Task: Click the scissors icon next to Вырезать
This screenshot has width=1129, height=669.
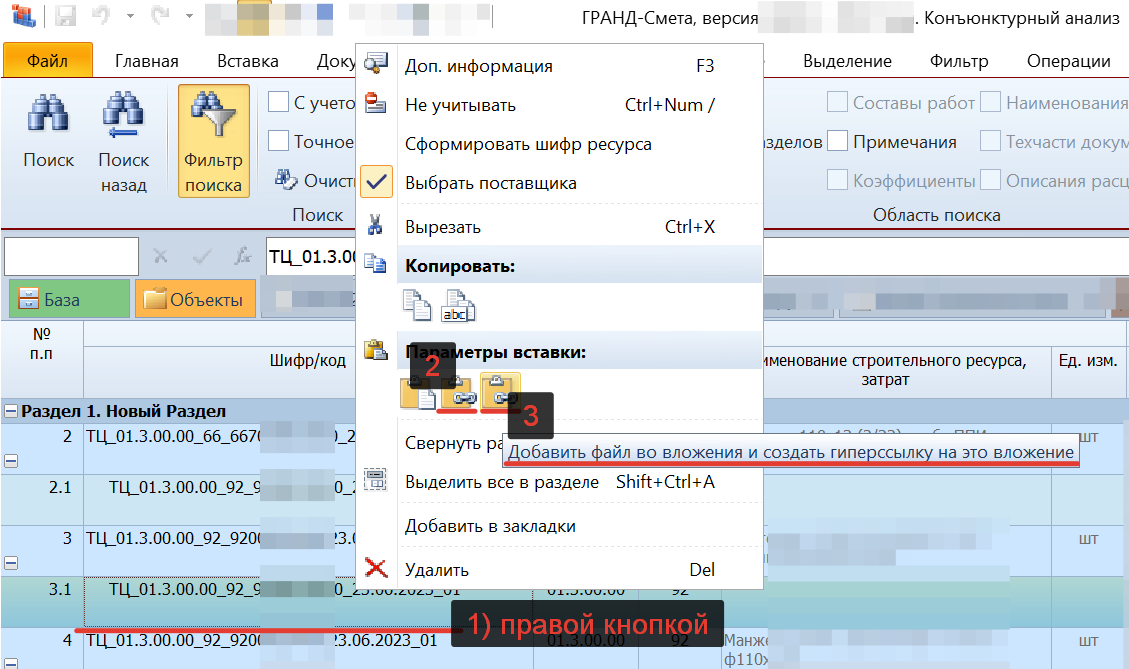Action: pos(375,225)
